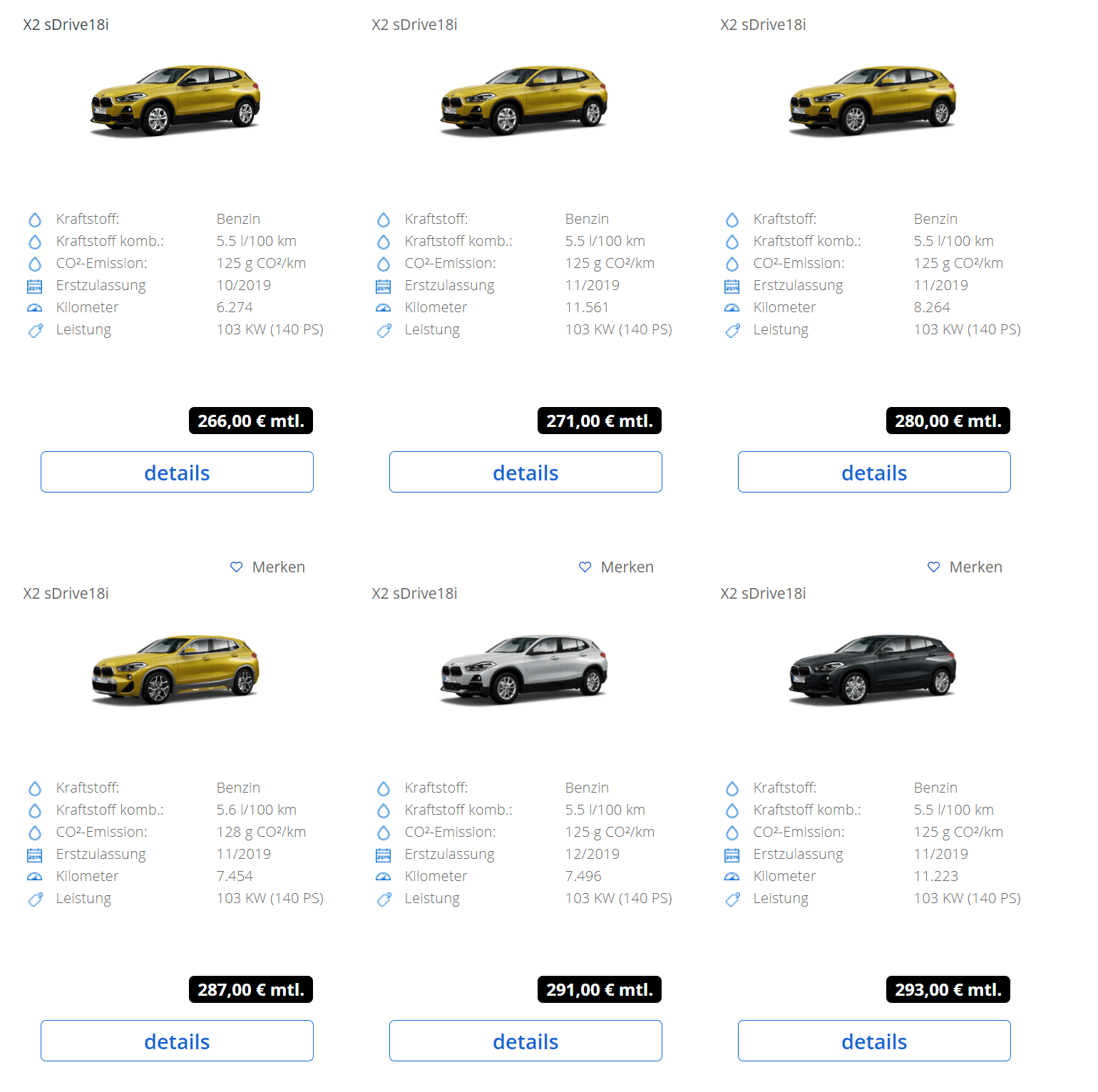Screen dimensions: 1098x1092
Task: Click the drop icon beside Kraftstoff in 266,00 € card
Action: click(x=35, y=220)
